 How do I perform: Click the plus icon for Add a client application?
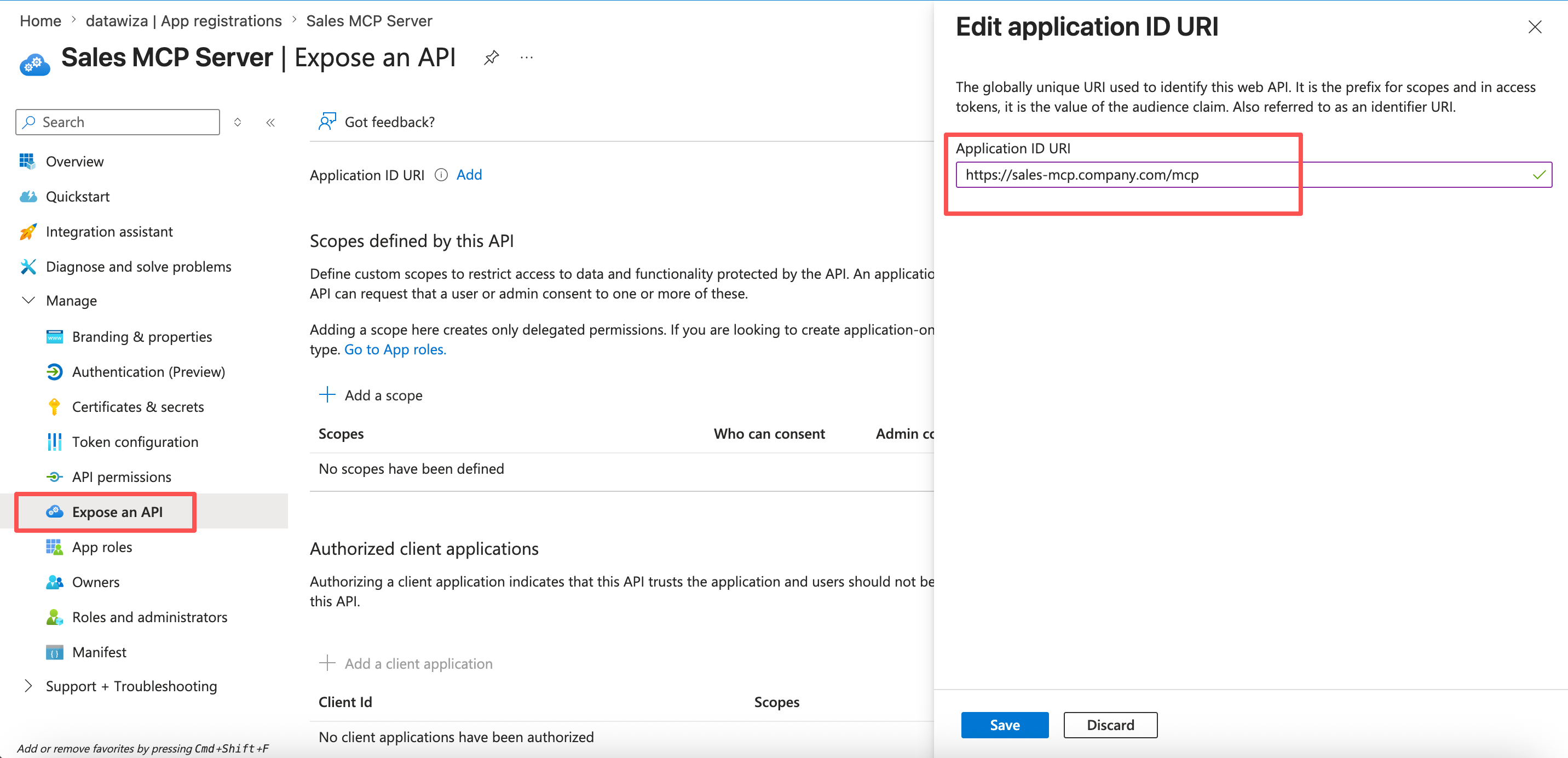[x=327, y=663]
